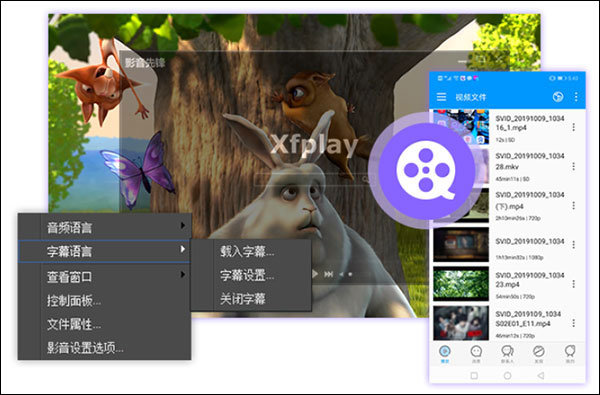The height and width of the screenshot is (395, 600).
Task: Expand the arrow beside 字幕语言
Action: [183, 249]
